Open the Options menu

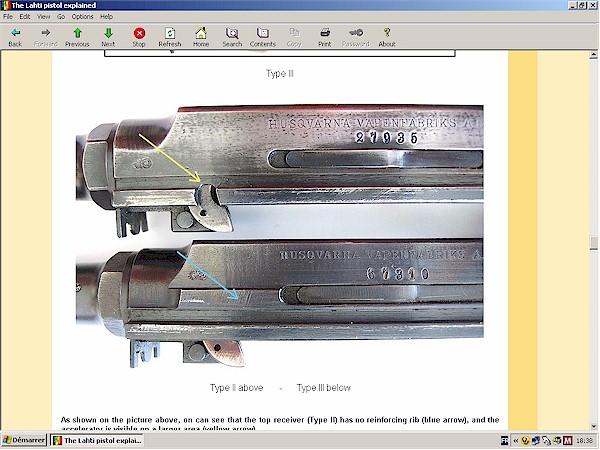click(82, 16)
